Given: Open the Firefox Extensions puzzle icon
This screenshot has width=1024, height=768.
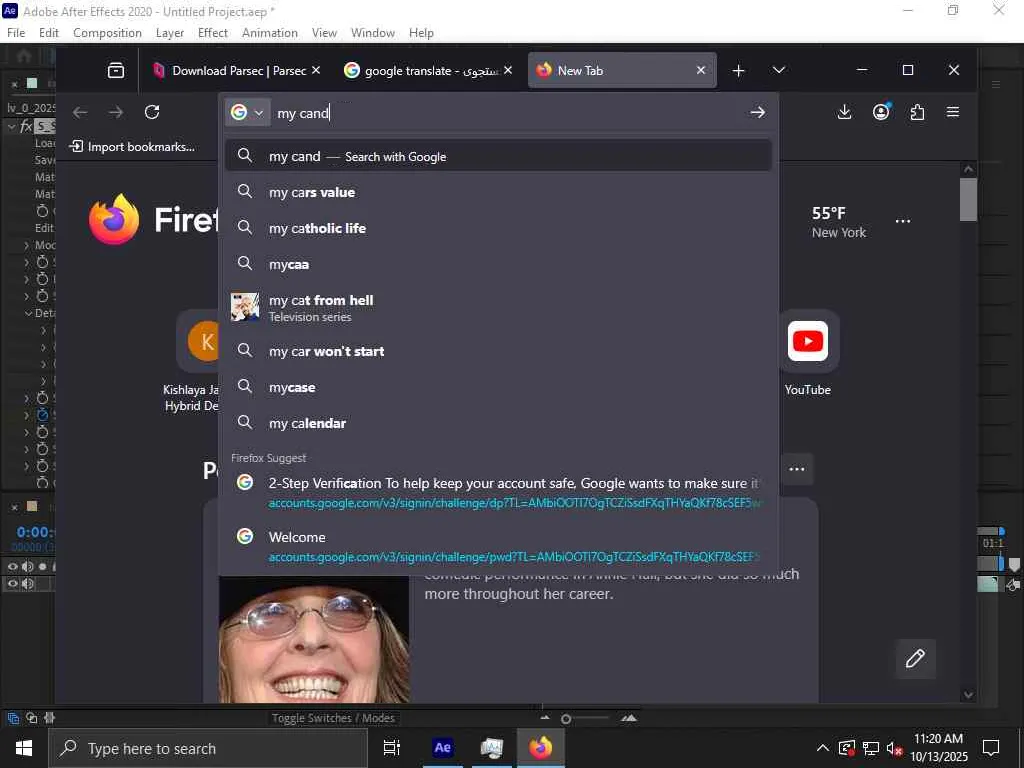Looking at the screenshot, I should tap(917, 112).
